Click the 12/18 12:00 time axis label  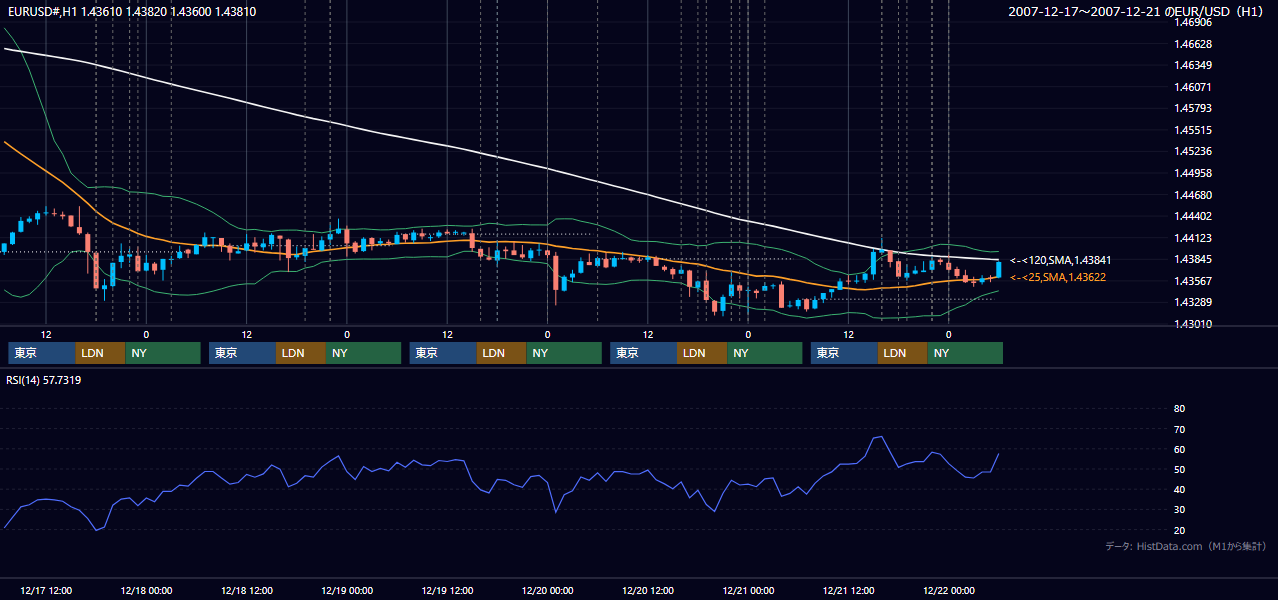[246, 590]
